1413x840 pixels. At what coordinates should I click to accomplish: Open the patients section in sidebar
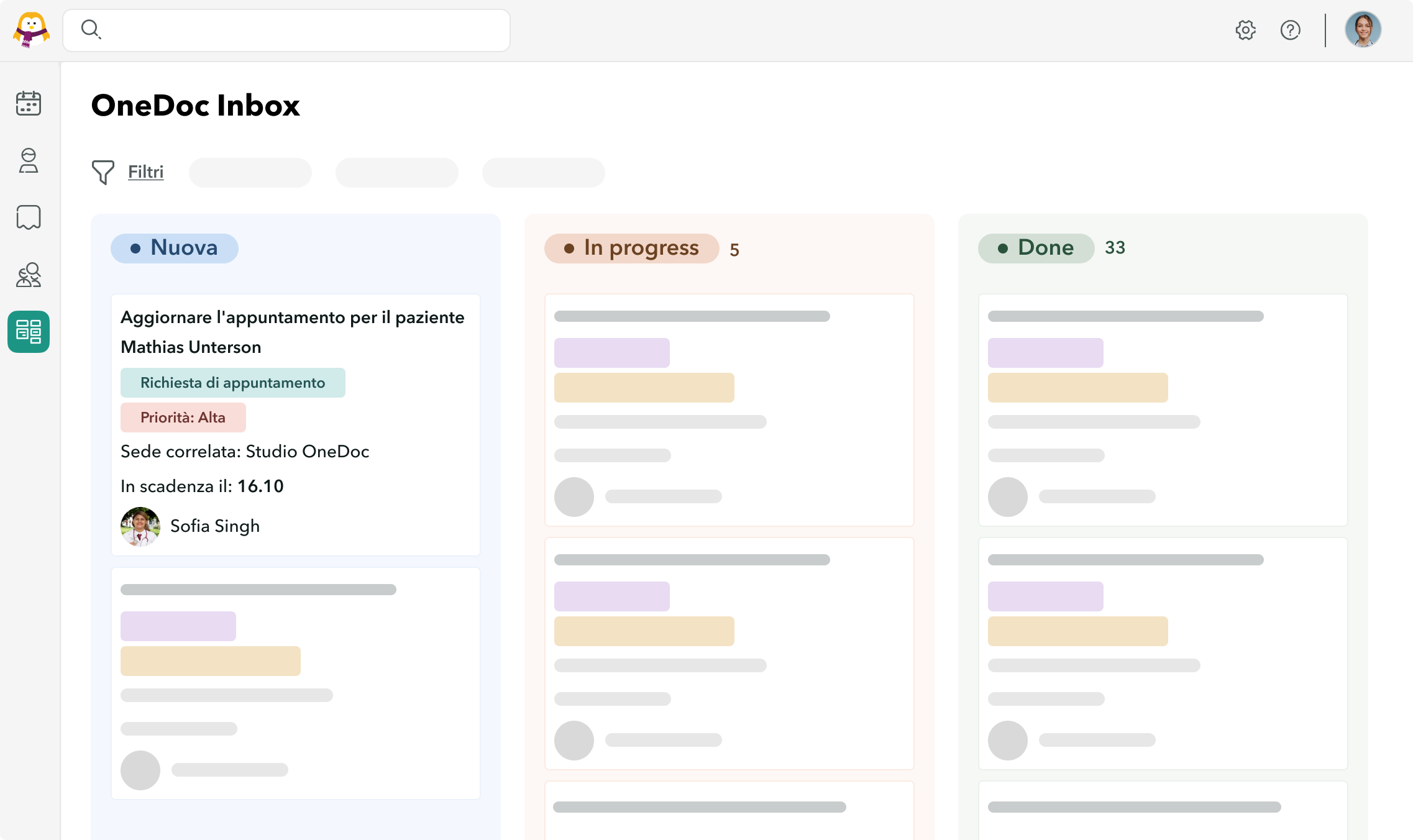(x=29, y=160)
